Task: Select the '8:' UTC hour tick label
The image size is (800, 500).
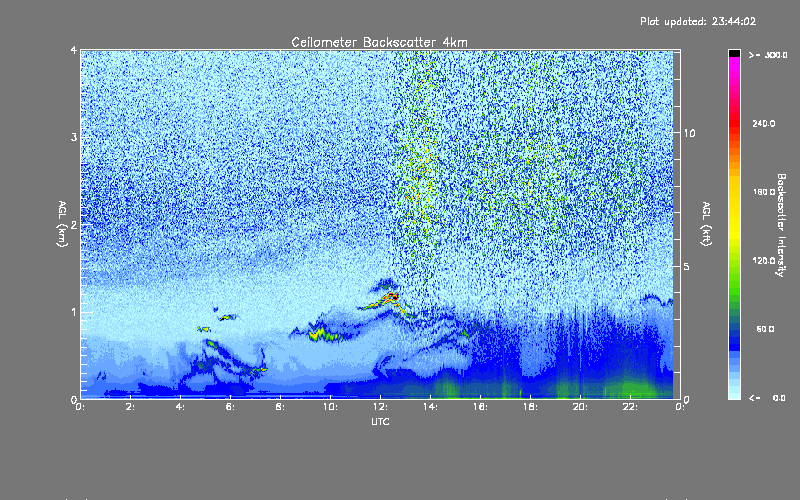Action: point(280,407)
